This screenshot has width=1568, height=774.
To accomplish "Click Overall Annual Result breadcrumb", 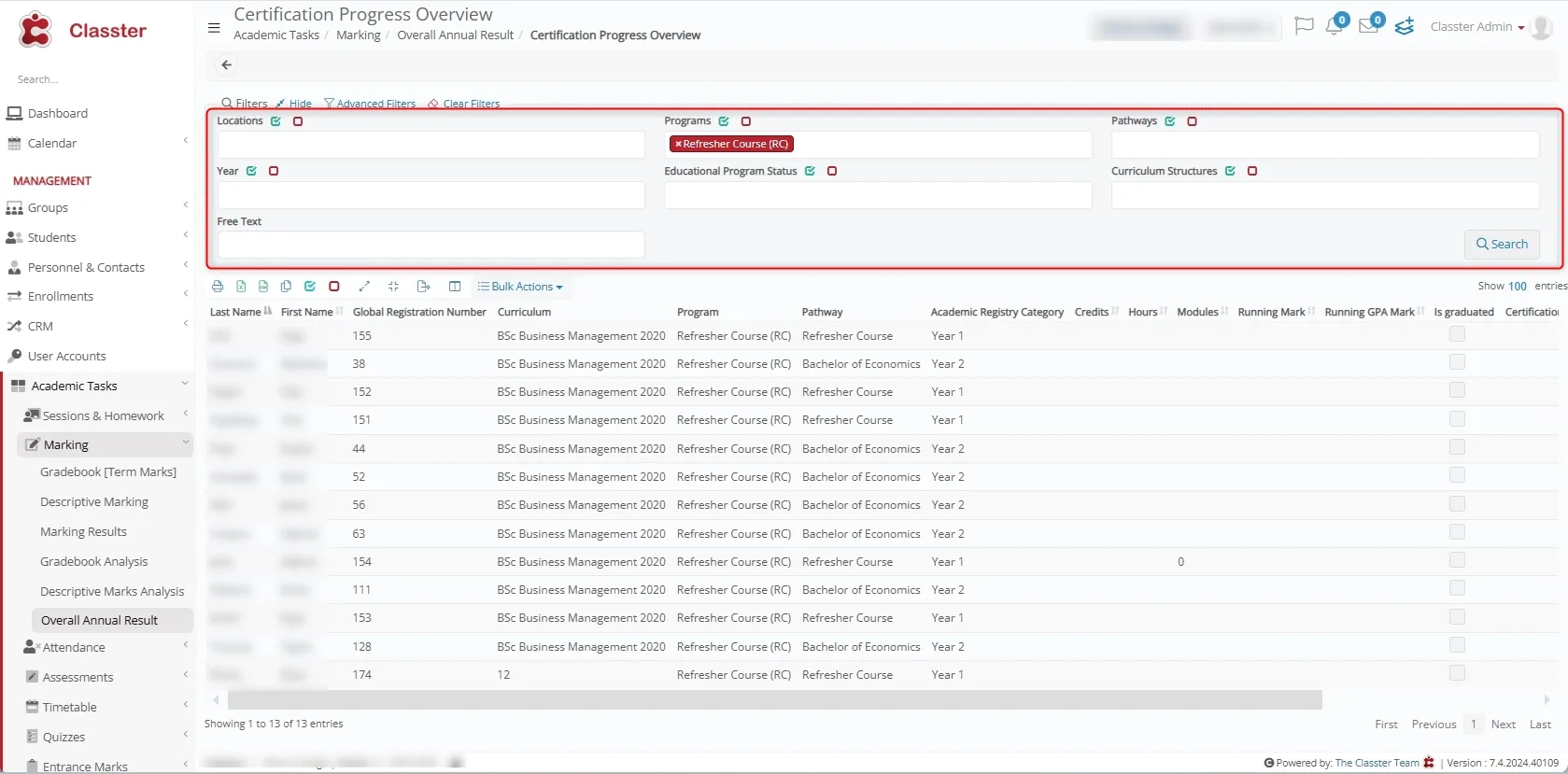I will (456, 35).
